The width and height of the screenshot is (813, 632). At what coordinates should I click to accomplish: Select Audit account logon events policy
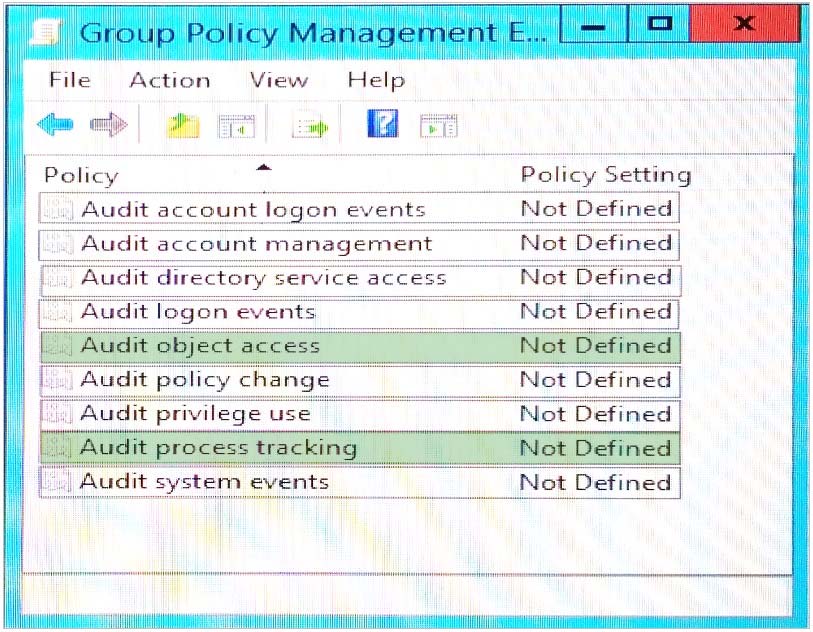tap(359, 209)
